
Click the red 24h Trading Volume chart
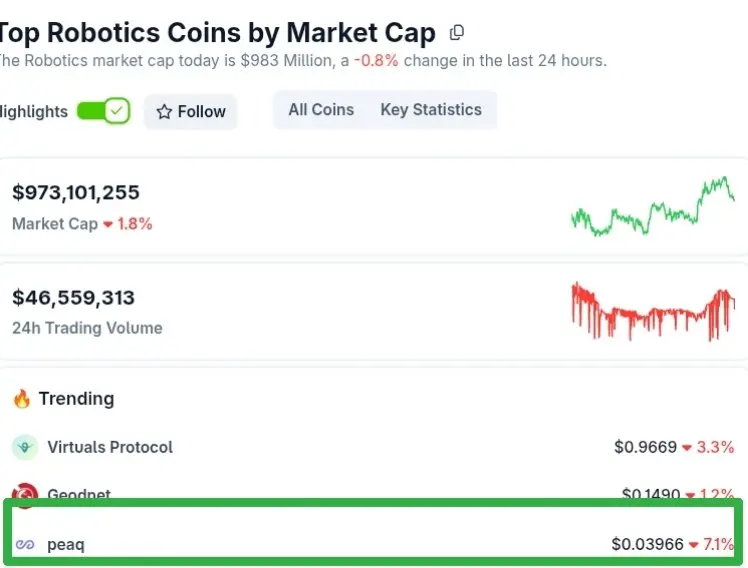tap(652, 311)
